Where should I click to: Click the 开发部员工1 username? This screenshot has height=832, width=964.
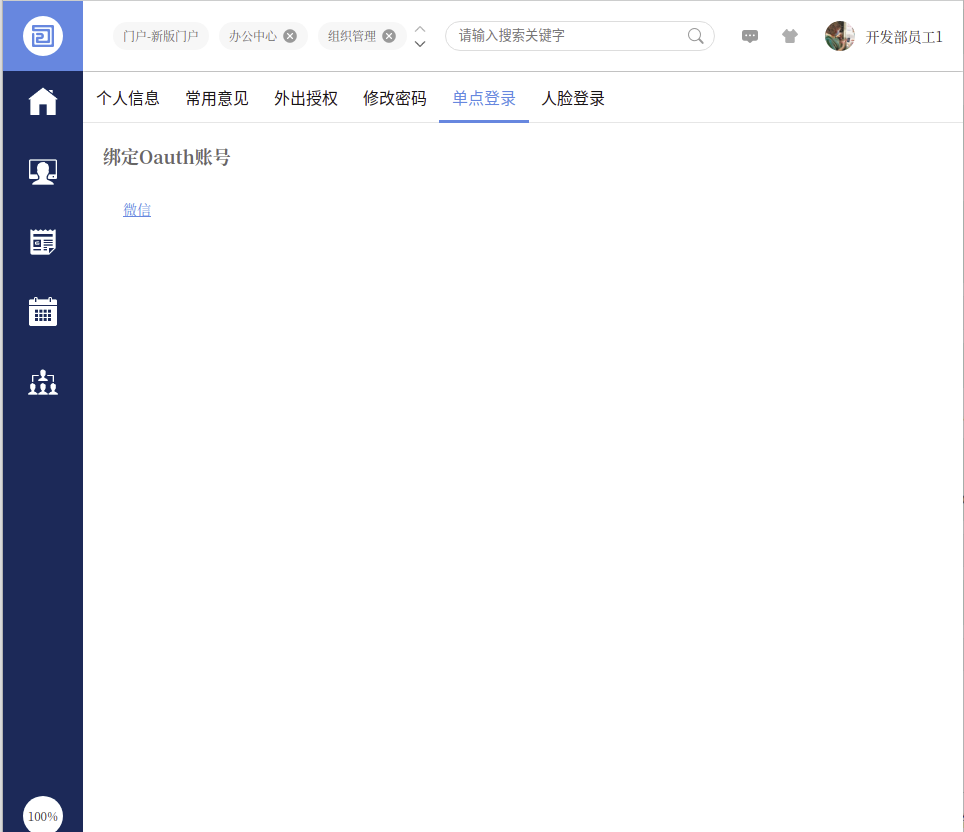coord(904,37)
